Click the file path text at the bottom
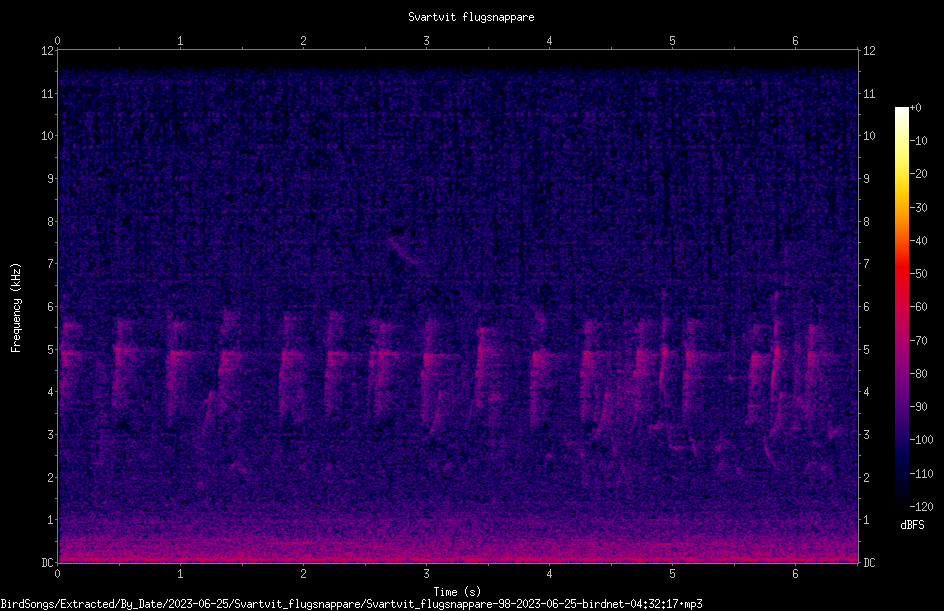This screenshot has height=611, width=944. click(x=351, y=604)
